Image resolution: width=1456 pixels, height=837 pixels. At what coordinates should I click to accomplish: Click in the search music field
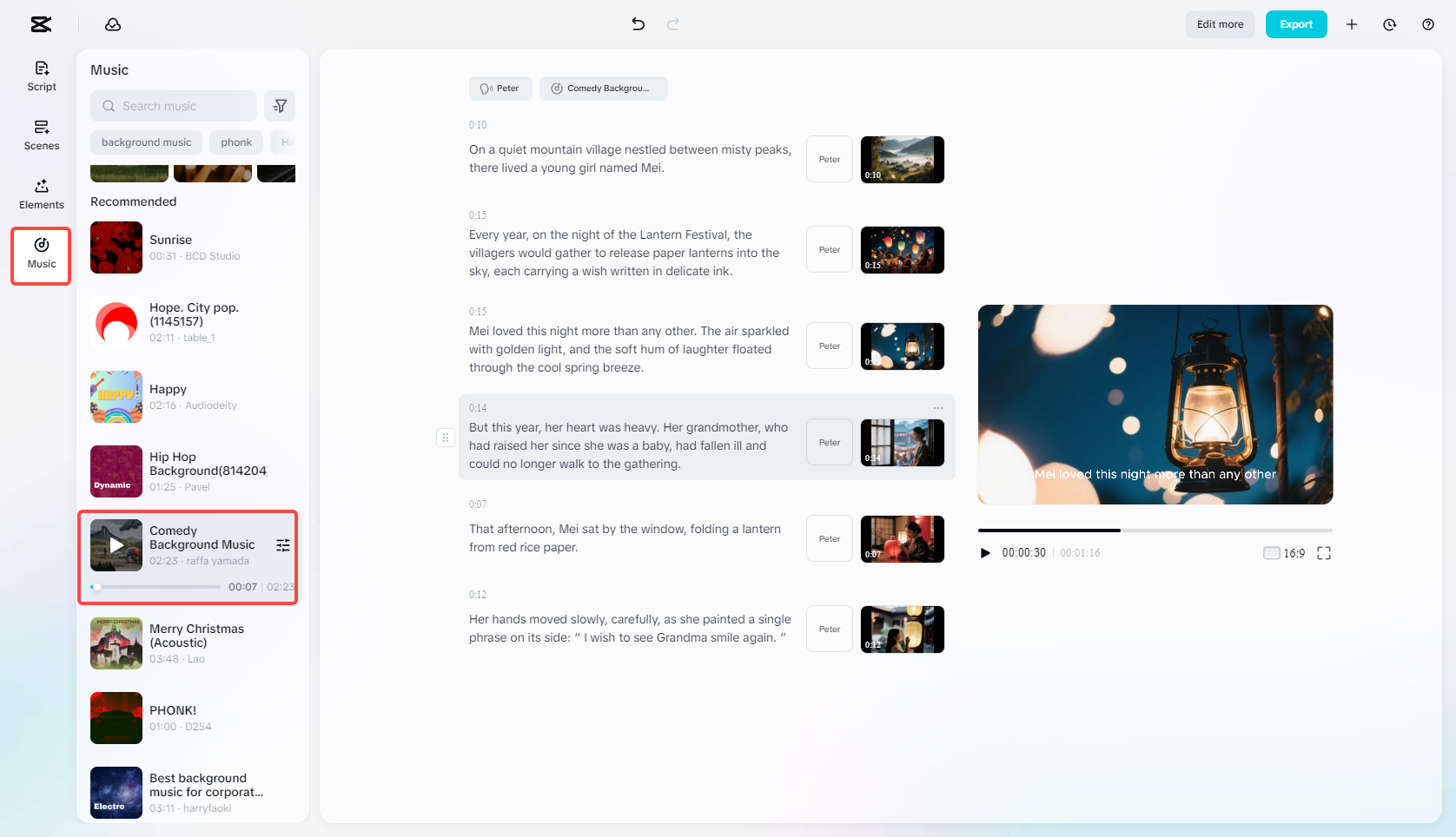(173, 105)
